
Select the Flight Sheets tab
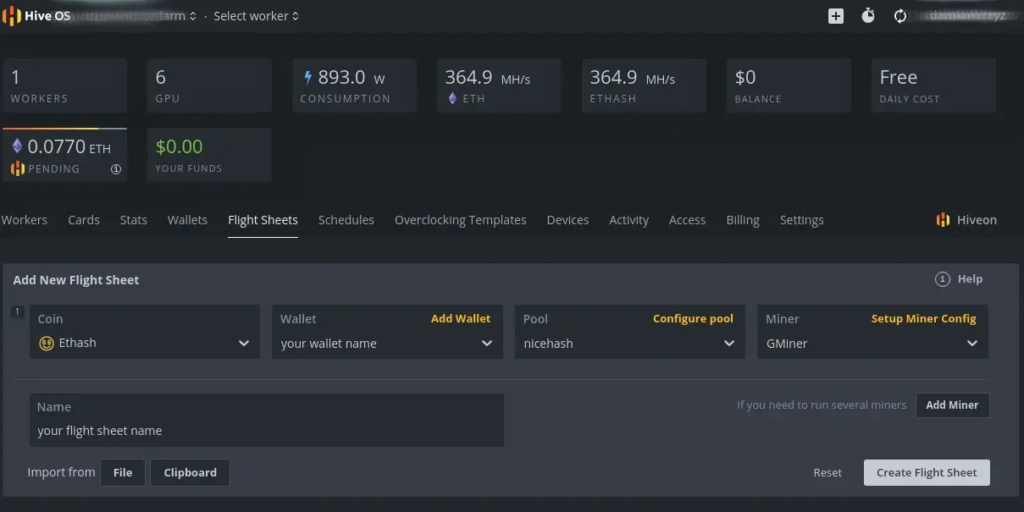(x=263, y=220)
